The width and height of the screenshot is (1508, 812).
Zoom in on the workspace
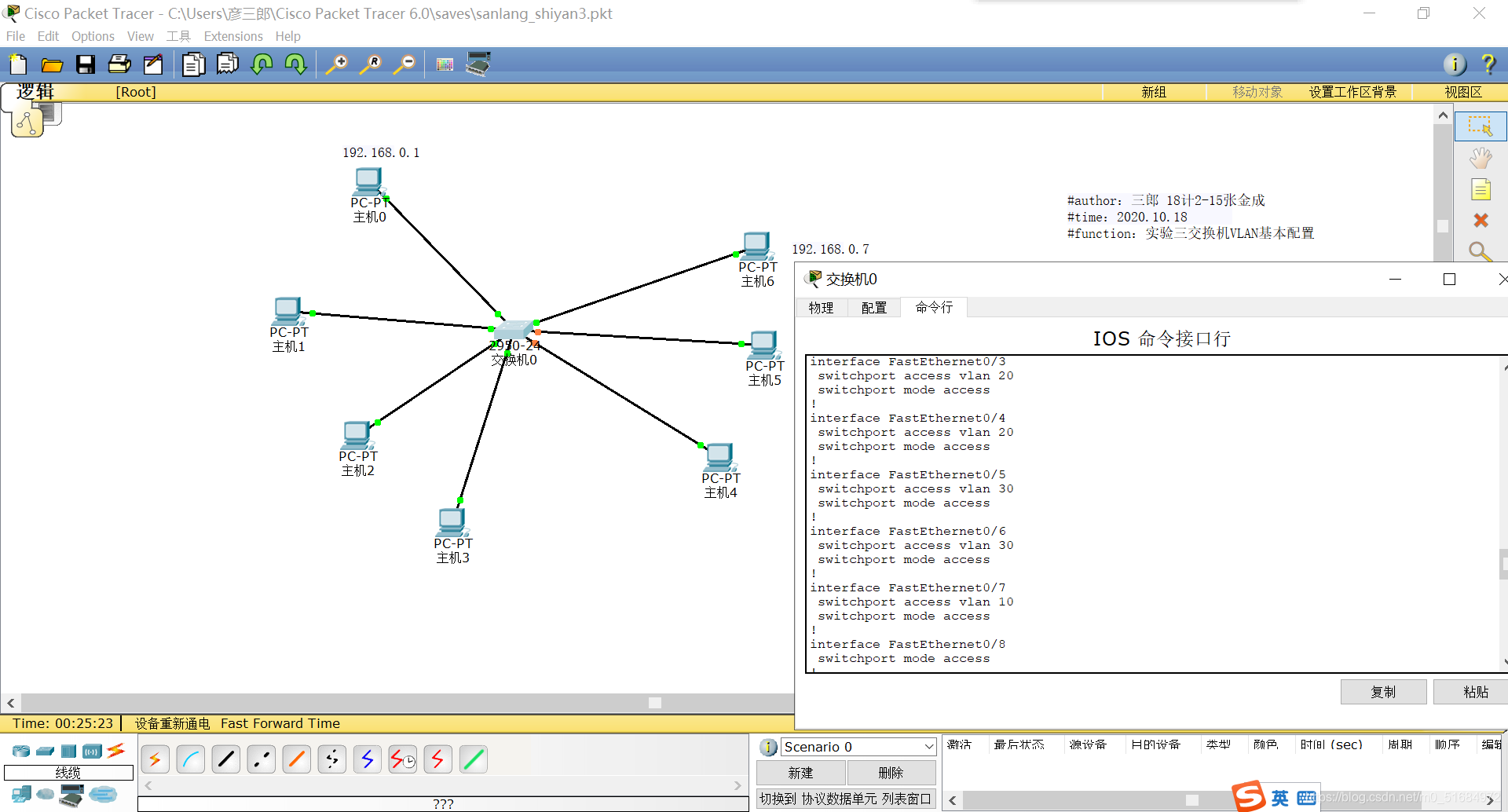click(x=337, y=64)
